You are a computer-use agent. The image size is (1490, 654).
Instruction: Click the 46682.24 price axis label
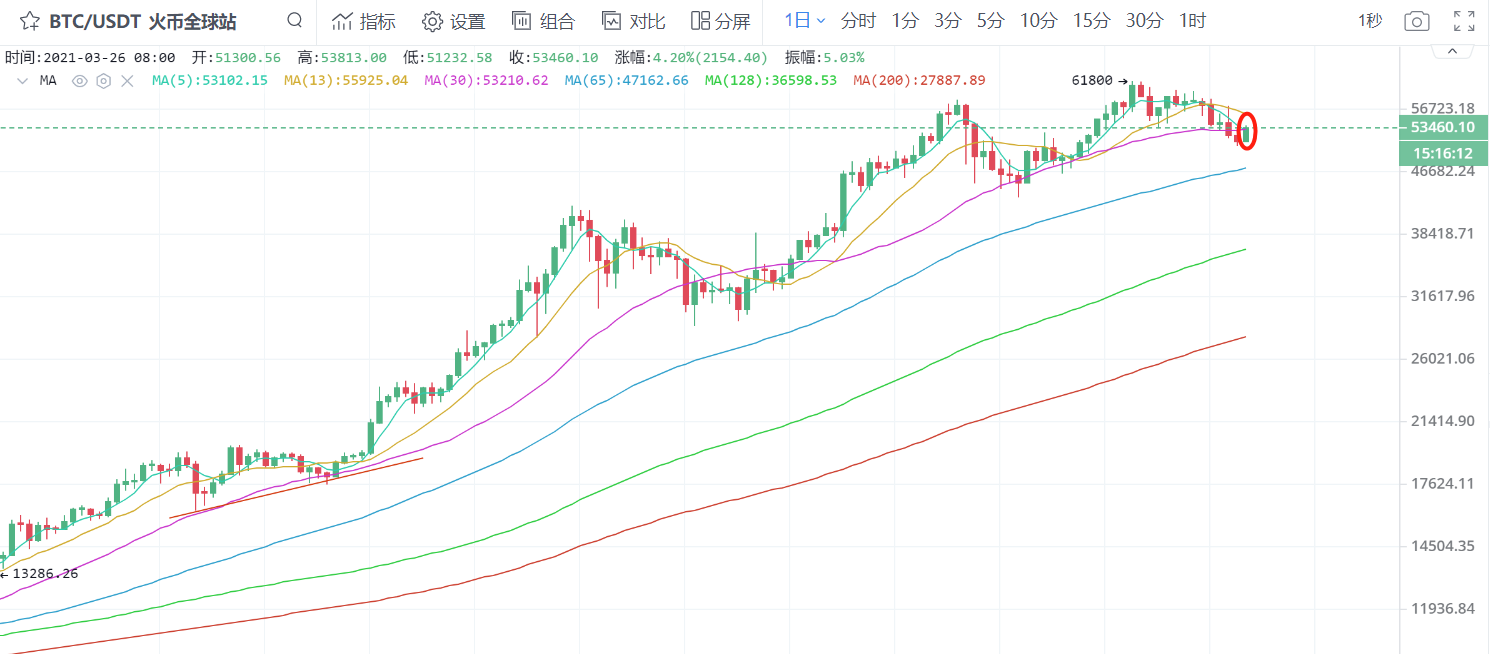[x=1441, y=171]
